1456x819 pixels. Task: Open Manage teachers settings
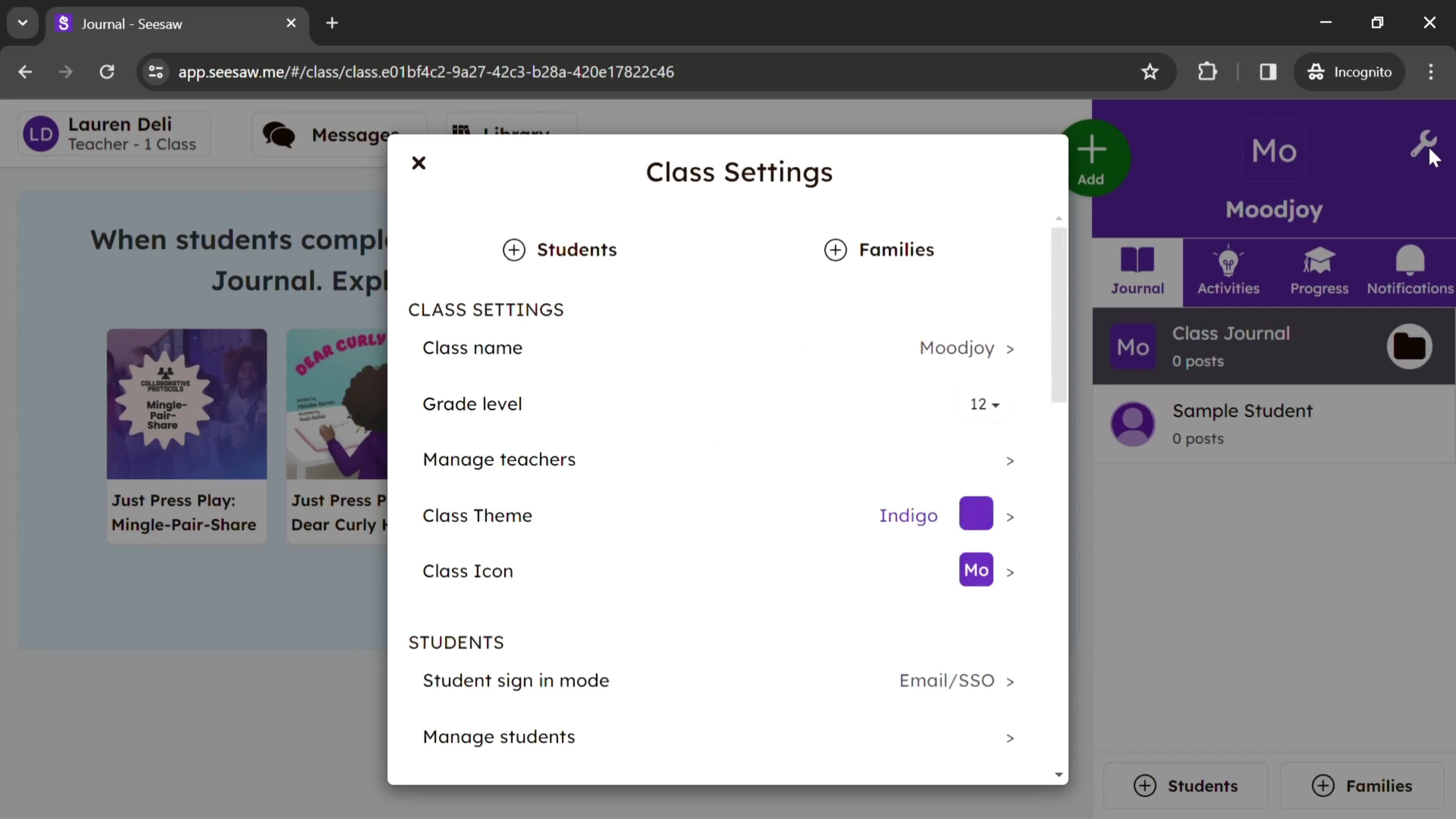718,459
